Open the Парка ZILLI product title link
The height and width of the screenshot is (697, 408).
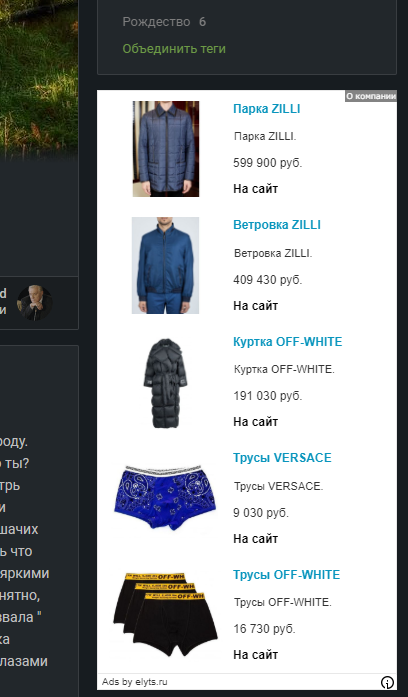[267, 109]
